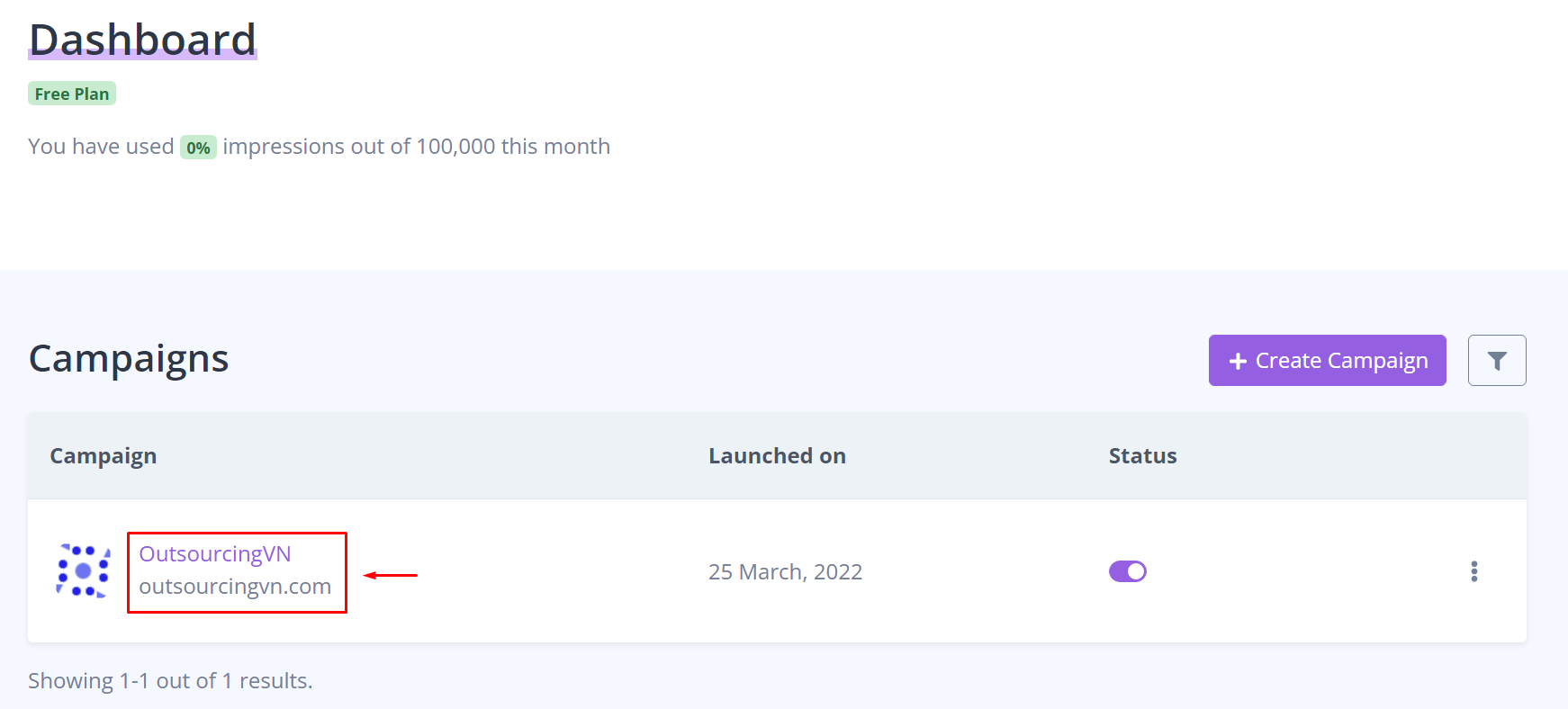
Task: Click the outsourcingvn.com domain text
Action: coord(235,587)
